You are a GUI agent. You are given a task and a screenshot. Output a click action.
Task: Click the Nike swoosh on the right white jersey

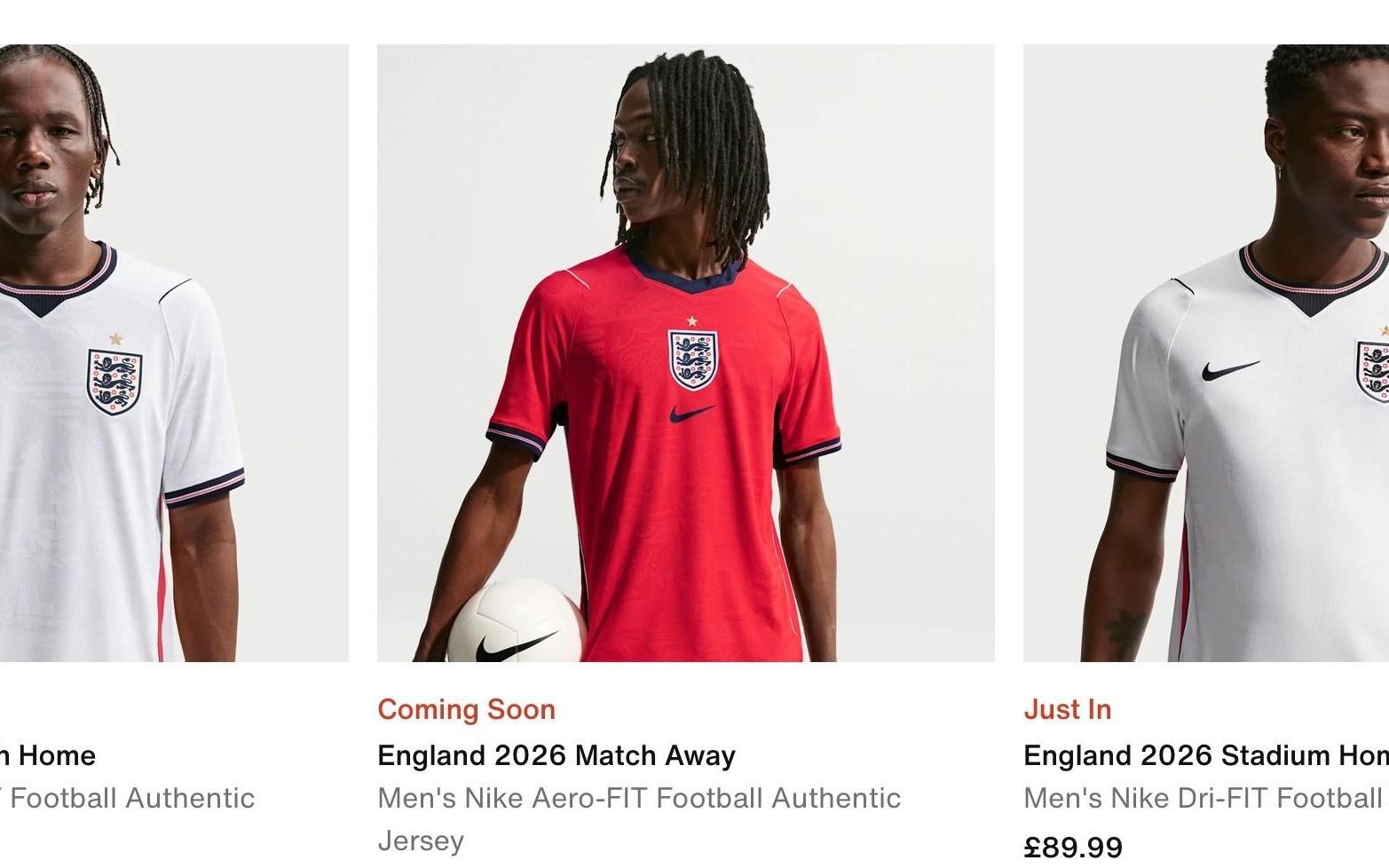(x=1230, y=369)
